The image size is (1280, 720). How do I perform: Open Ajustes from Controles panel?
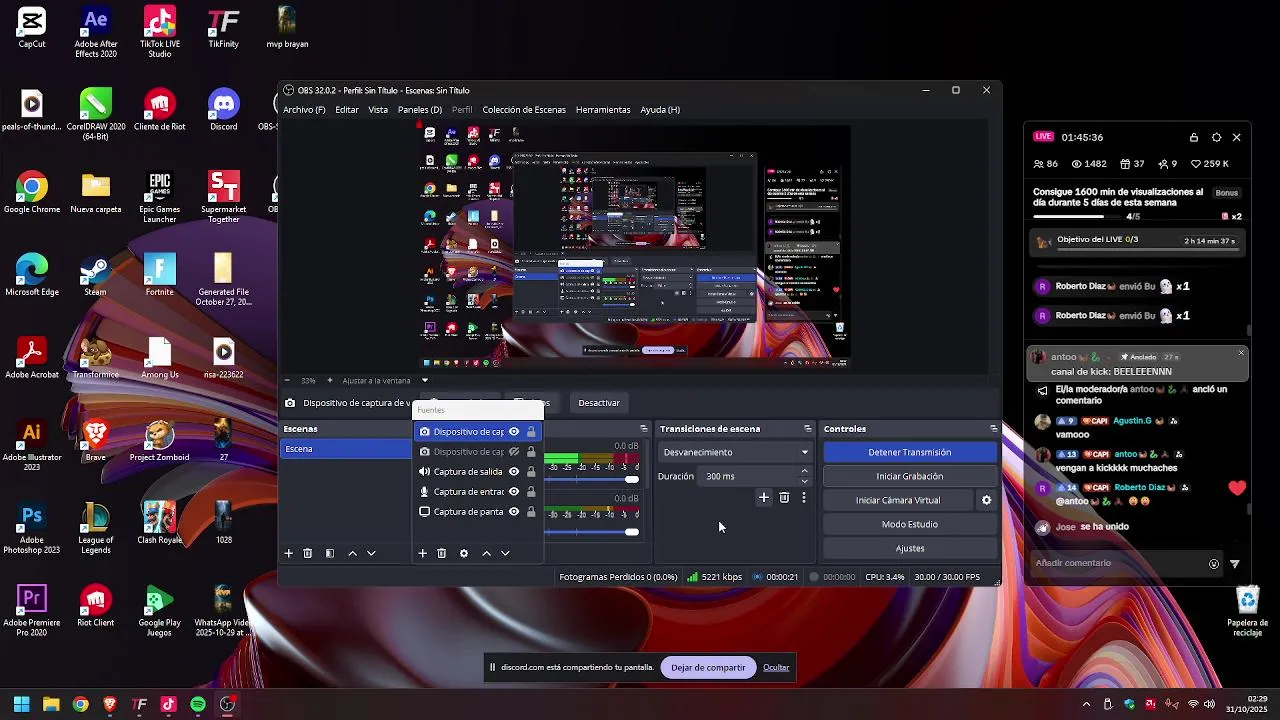910,548
